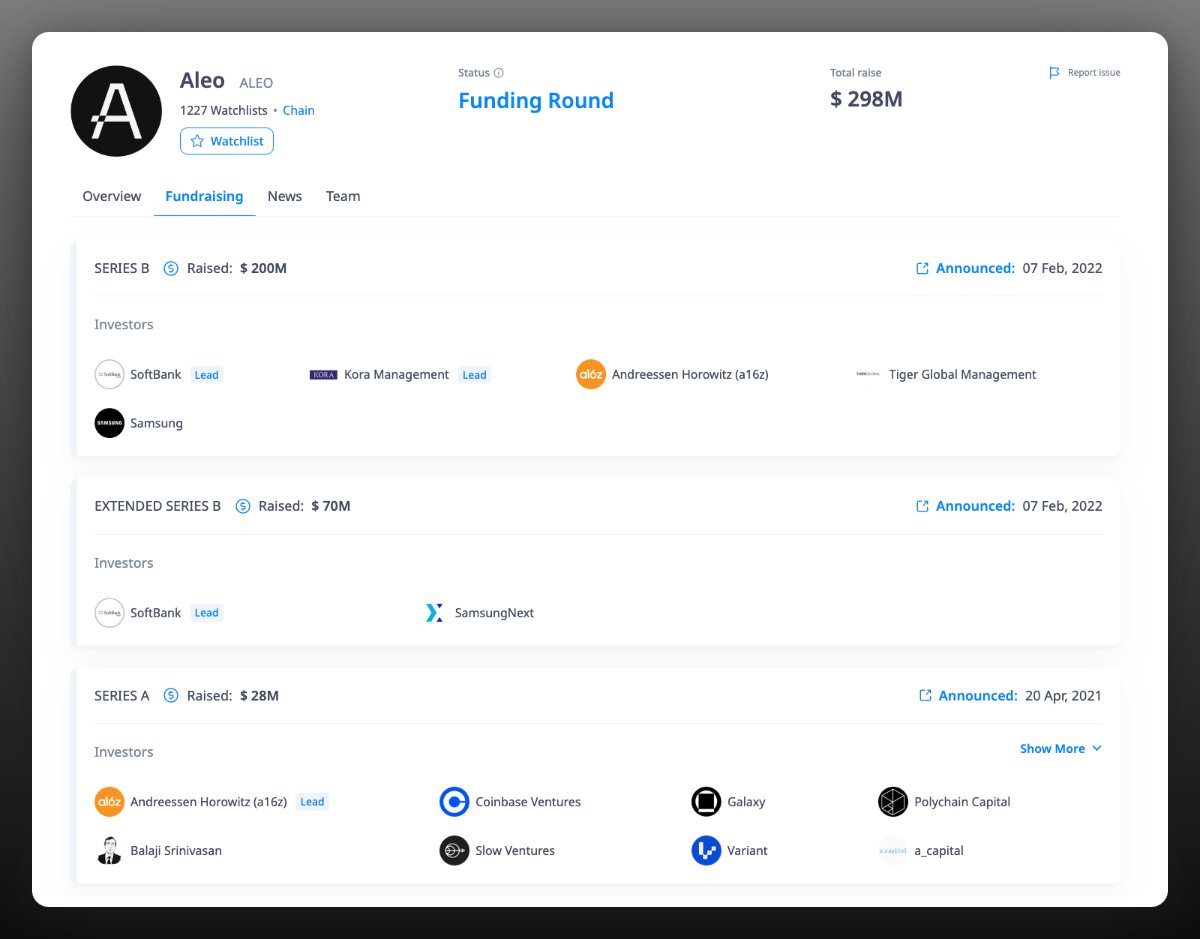Screen dimensions: 1200x939
Task: Click the Lead badge next to Kora Management
Action: 474,375
